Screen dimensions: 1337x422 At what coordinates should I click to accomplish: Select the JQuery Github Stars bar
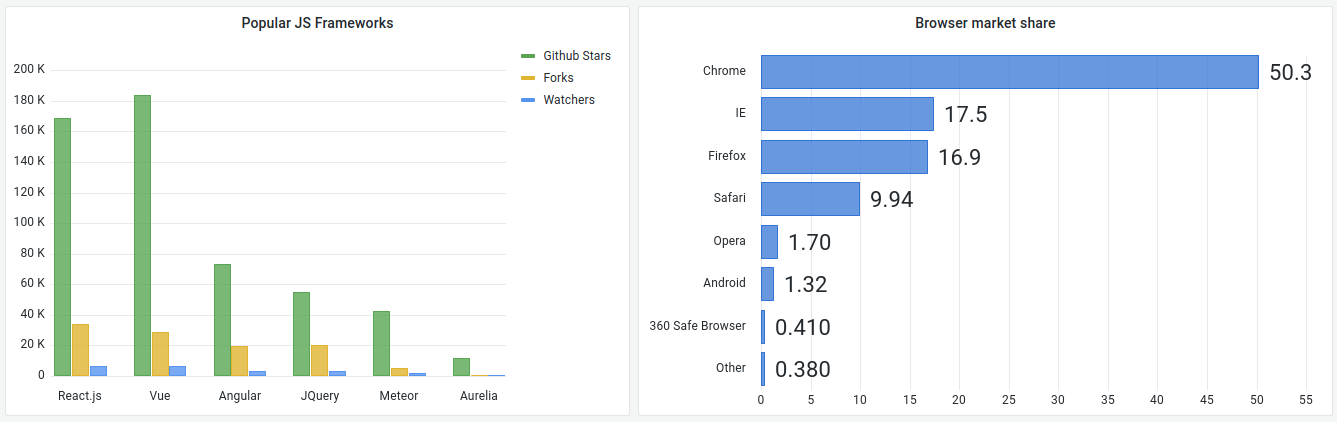(x=301, y=334)
